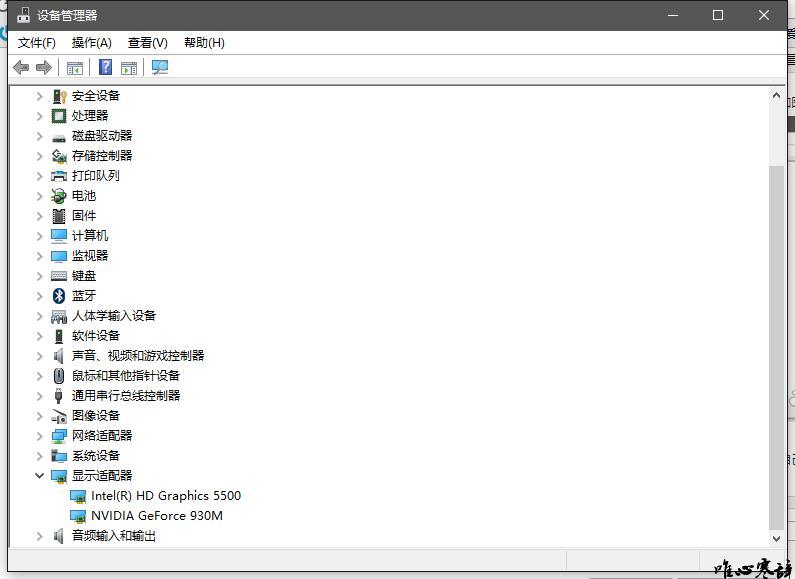
Task: Expand the 电池 node
Action: [39, 196]
